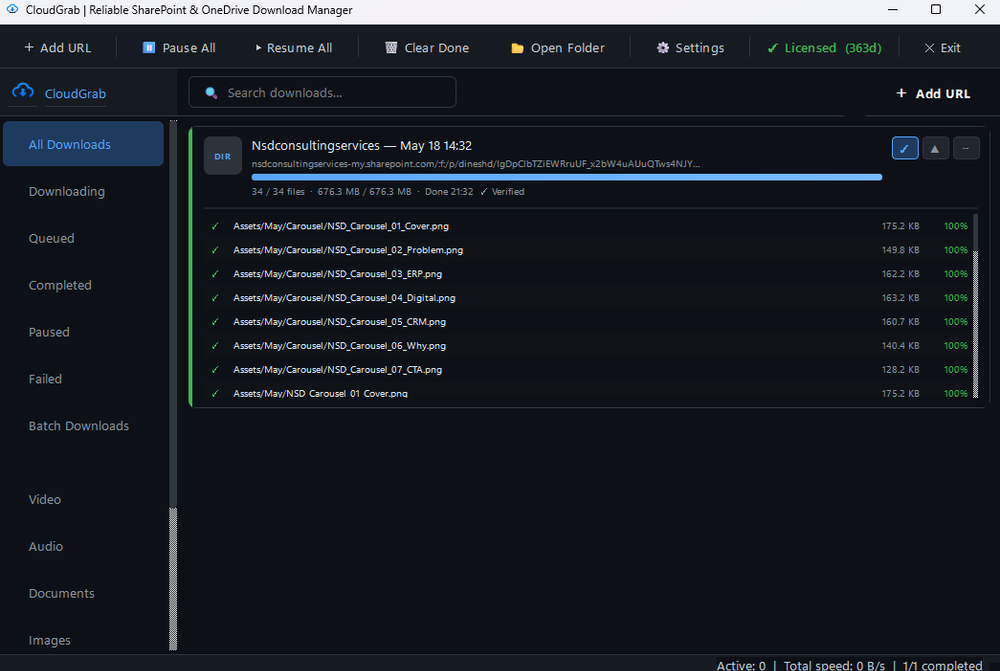Click the Pause All blue pause icon

pos(149,47)
